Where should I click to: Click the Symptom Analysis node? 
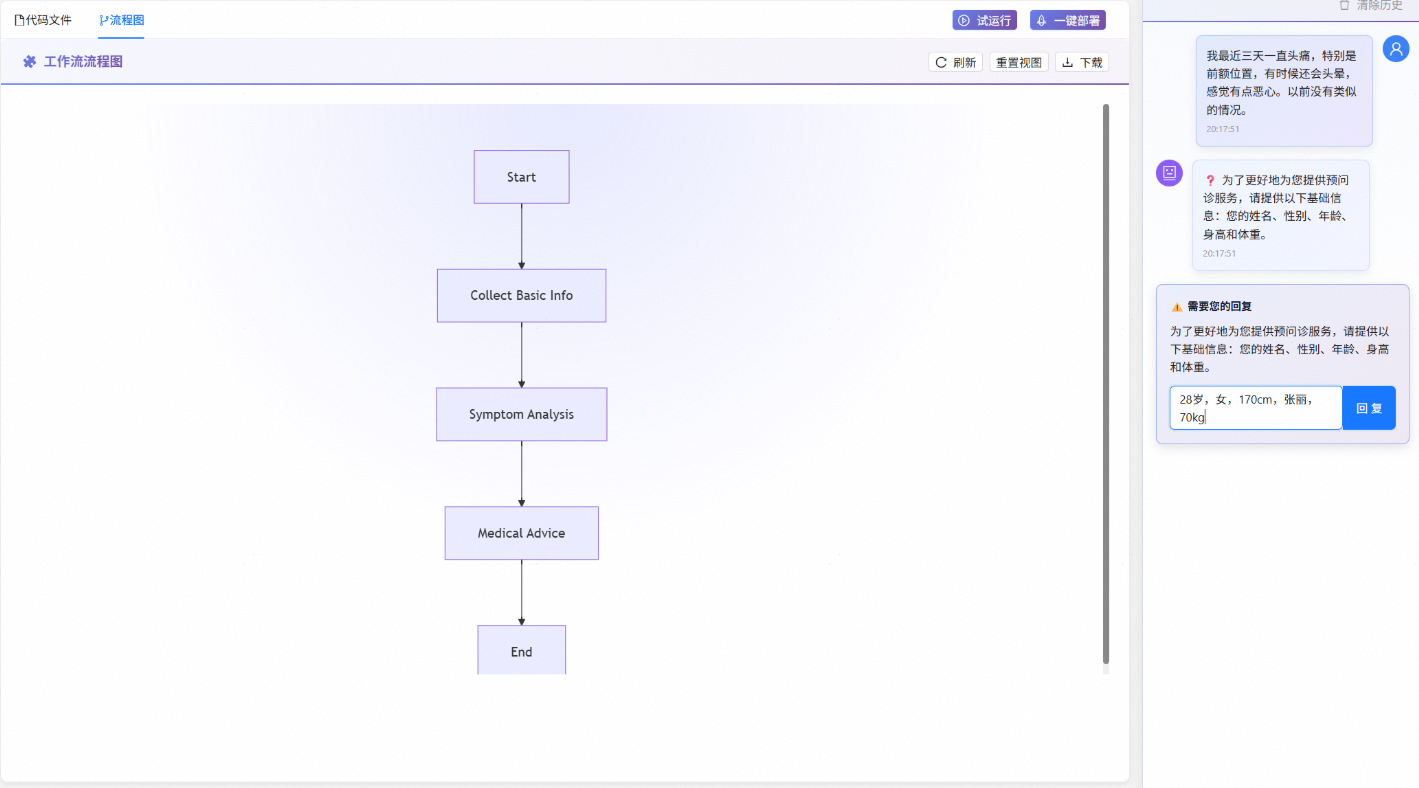click(x=521, y=414)
